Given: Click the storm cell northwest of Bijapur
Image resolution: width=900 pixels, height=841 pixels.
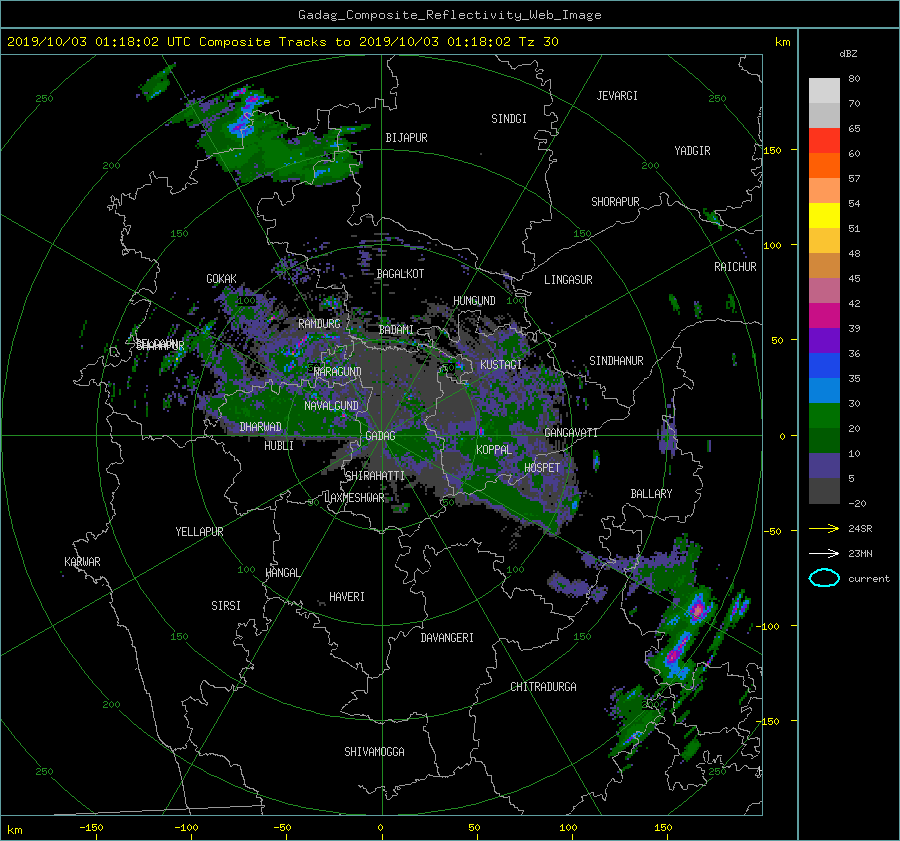Looking at the screenshot, I should [246, 115].
